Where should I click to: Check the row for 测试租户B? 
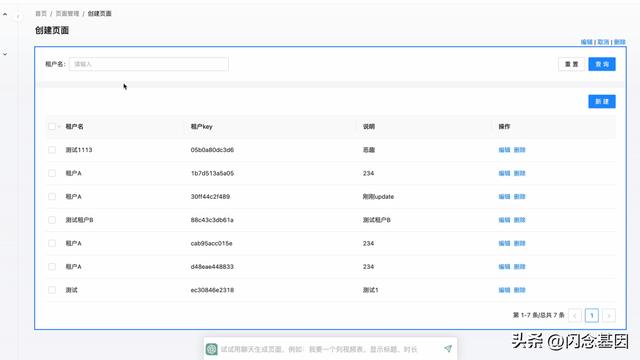52,220
